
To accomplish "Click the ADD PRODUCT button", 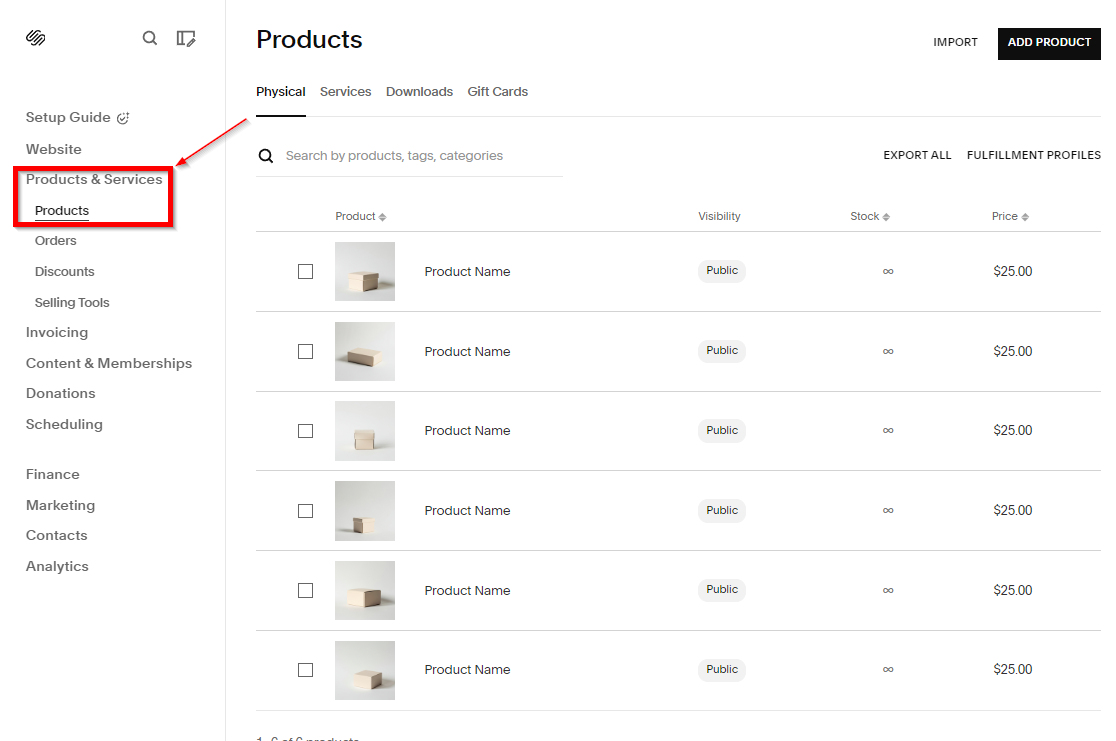I will tap(1049, 43).
